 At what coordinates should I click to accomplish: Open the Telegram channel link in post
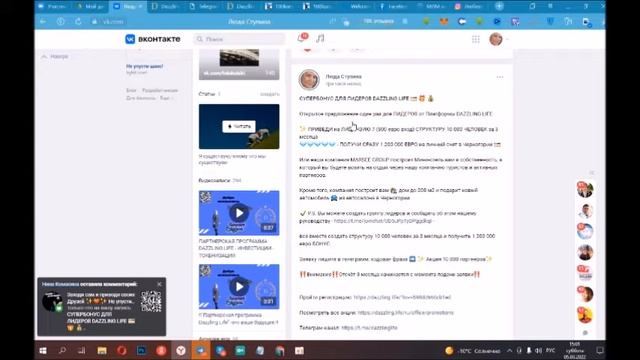369,328
